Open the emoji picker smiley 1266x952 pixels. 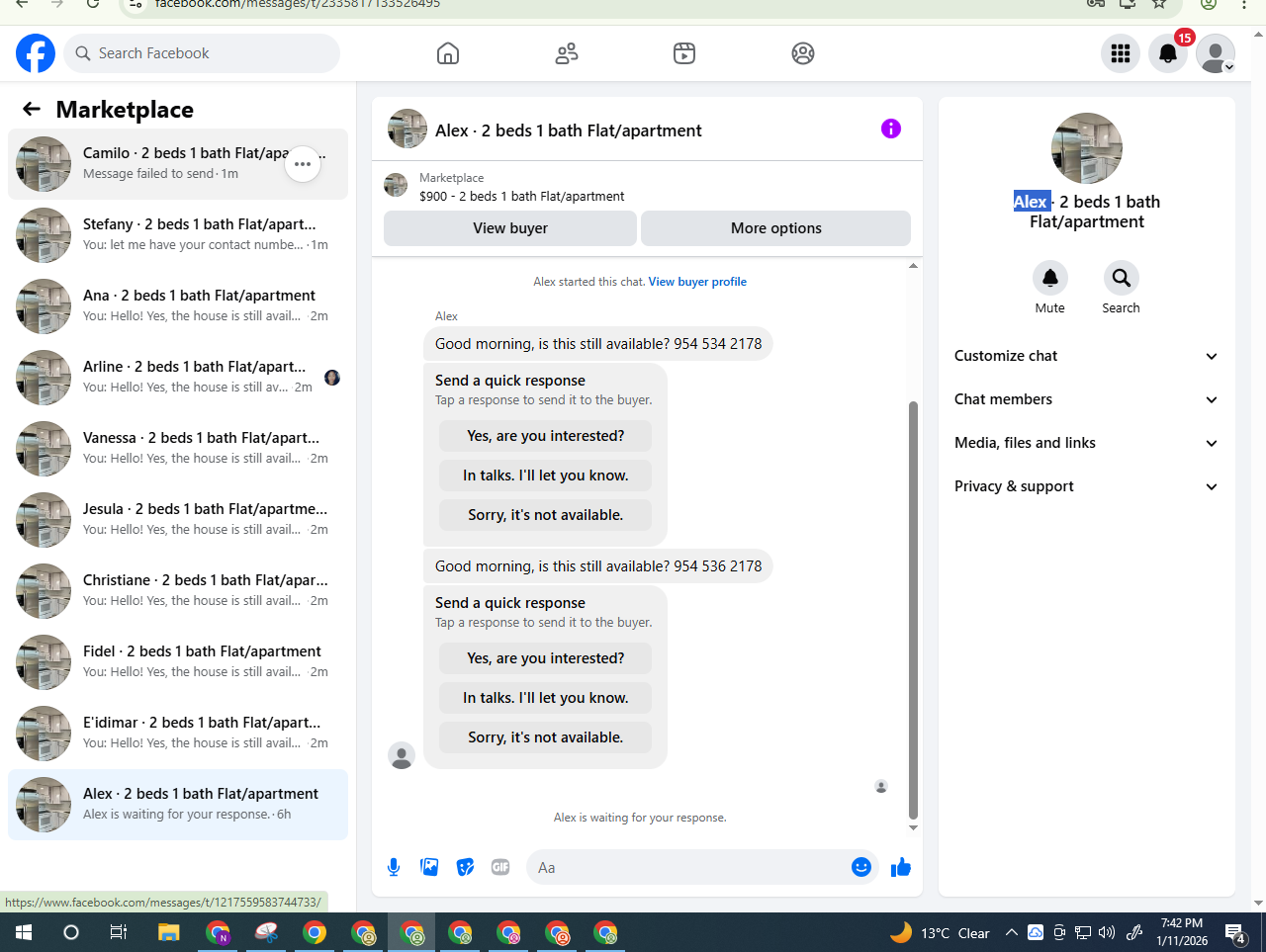click(861, 867)
